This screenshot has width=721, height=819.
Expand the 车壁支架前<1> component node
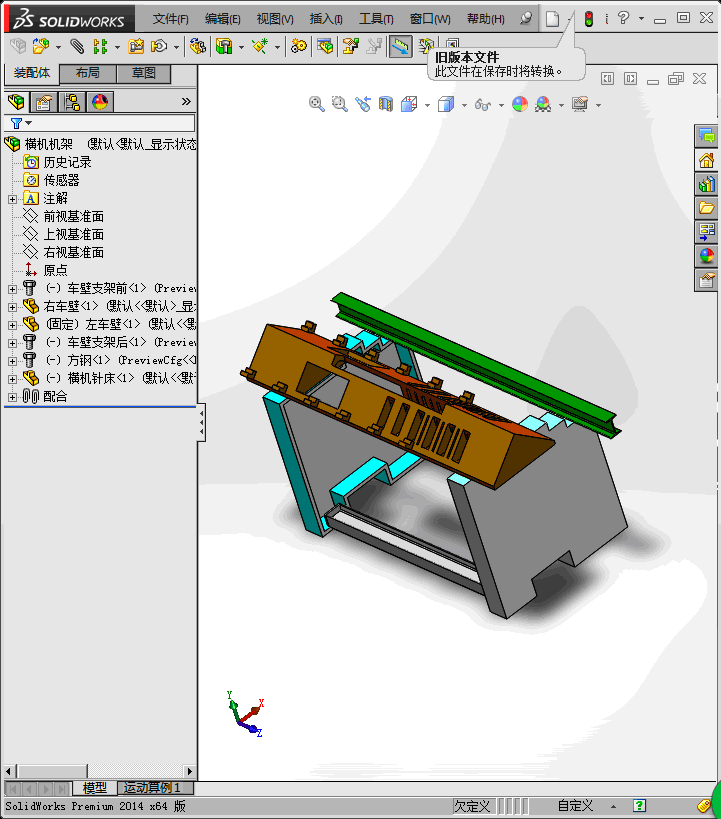[x=13, y=289]
